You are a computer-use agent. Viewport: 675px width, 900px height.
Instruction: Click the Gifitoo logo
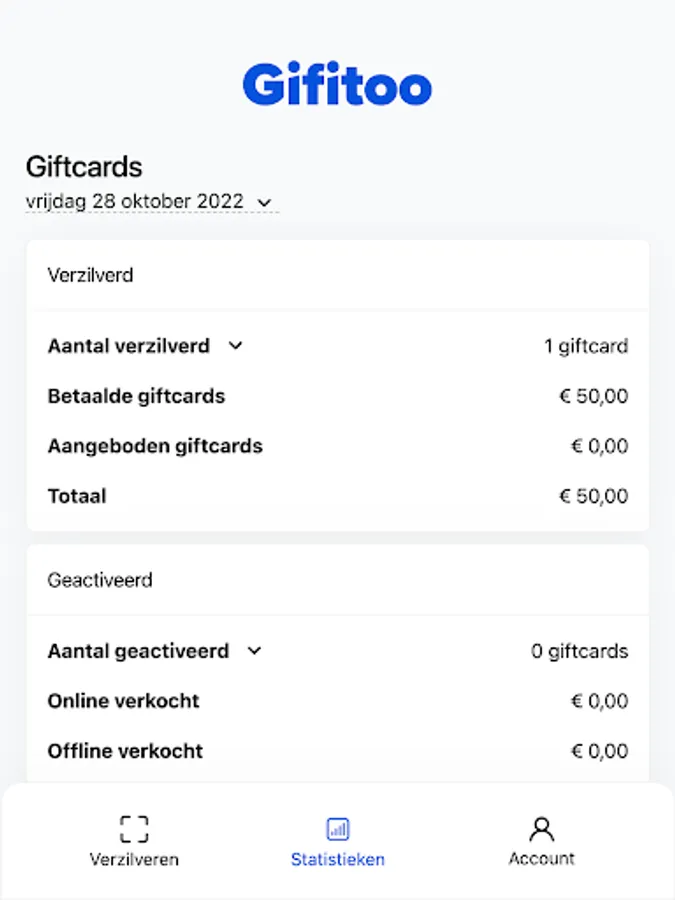[x=337, y=85]
